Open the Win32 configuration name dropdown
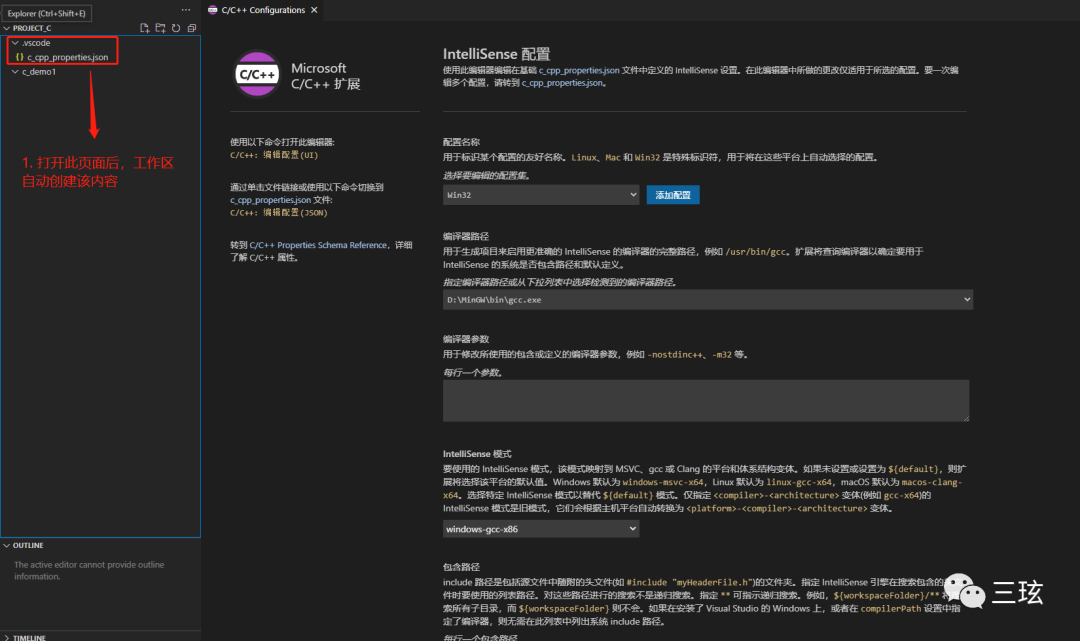 [x=541, y=195]
